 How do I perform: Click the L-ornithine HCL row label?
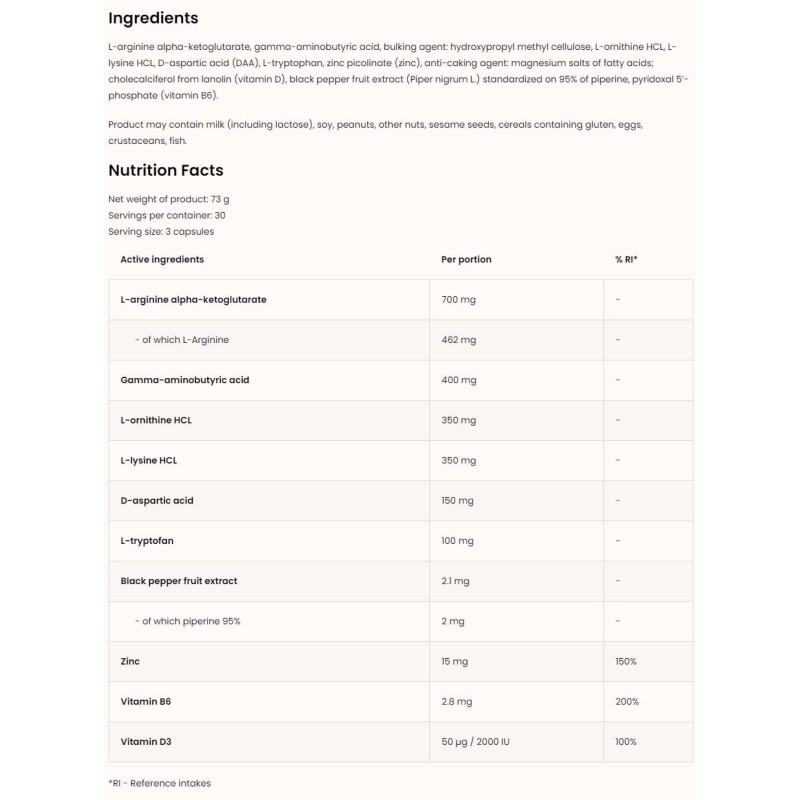pos(156,420)
